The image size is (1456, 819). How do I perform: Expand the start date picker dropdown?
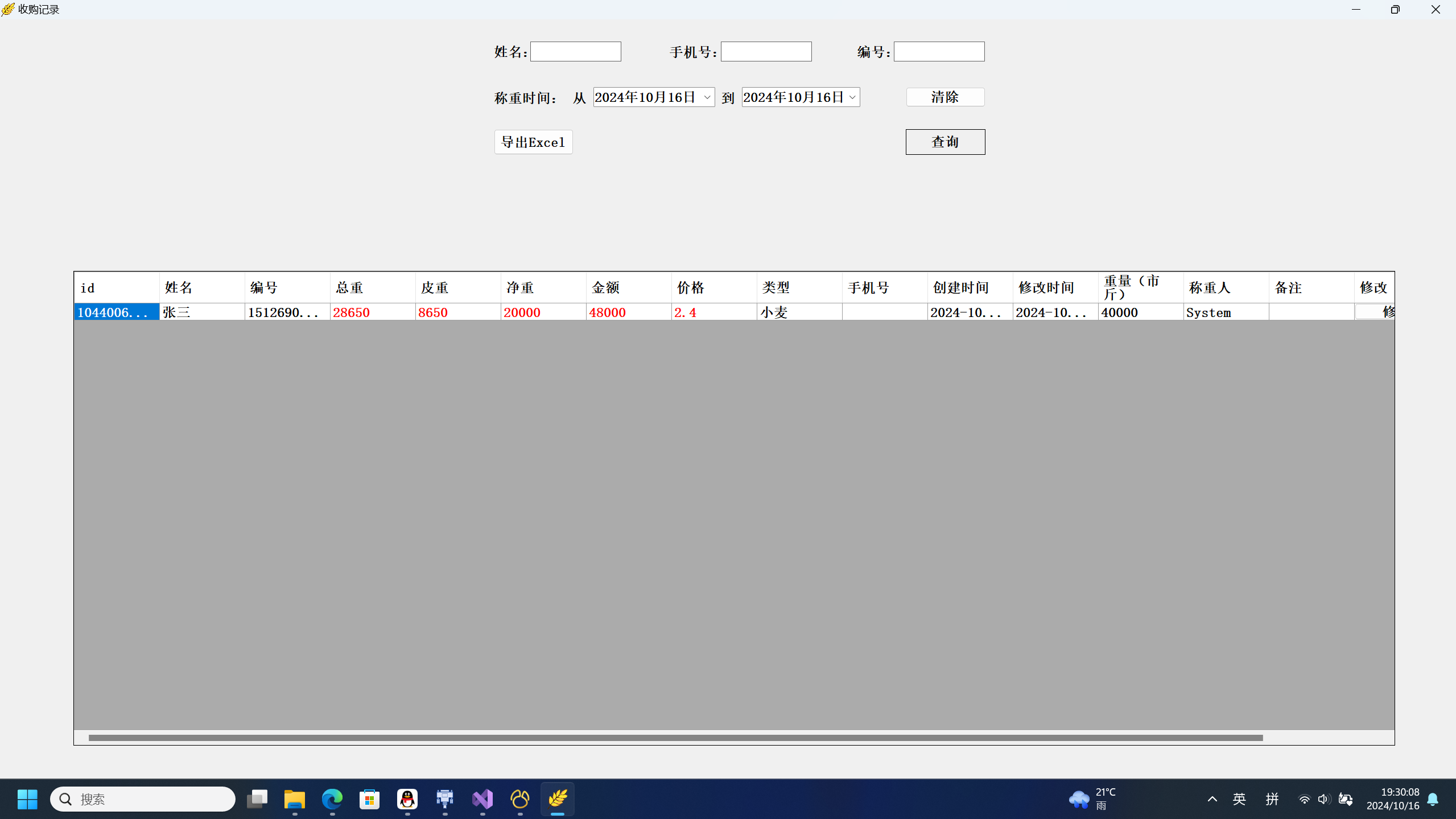(707, 97)
